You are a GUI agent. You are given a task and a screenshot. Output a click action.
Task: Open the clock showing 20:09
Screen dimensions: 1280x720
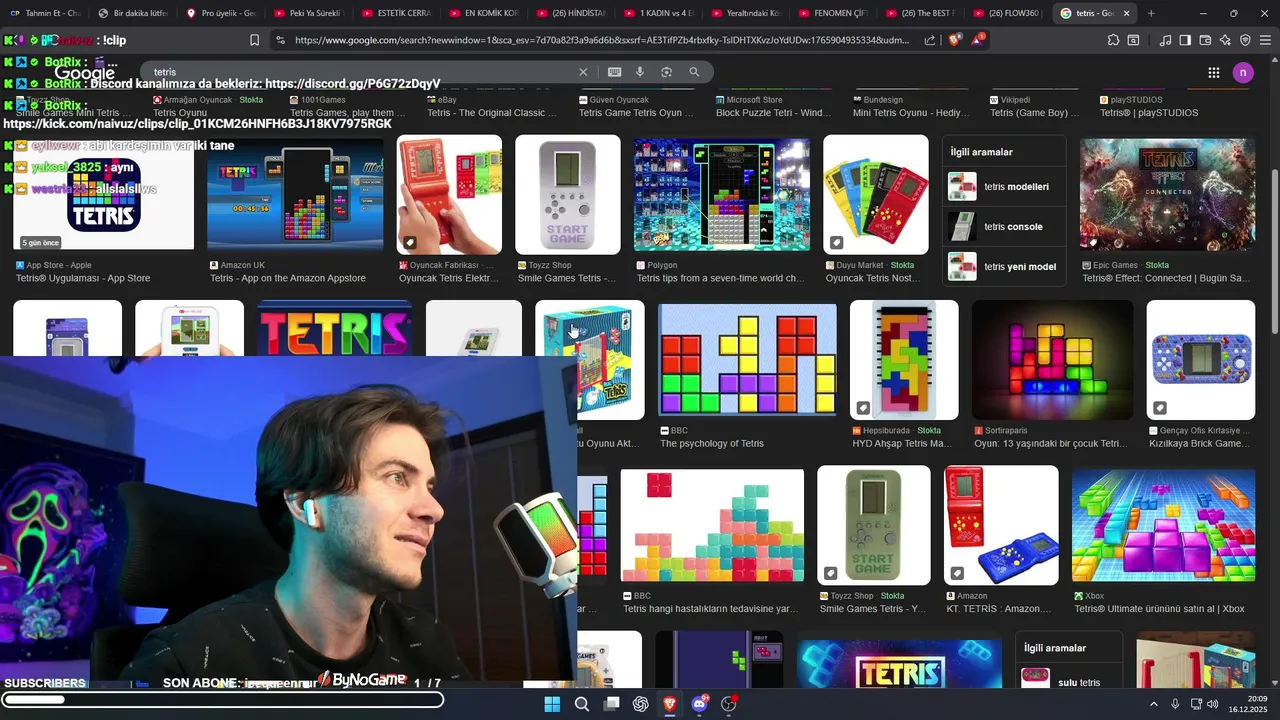click(1247, 704)
